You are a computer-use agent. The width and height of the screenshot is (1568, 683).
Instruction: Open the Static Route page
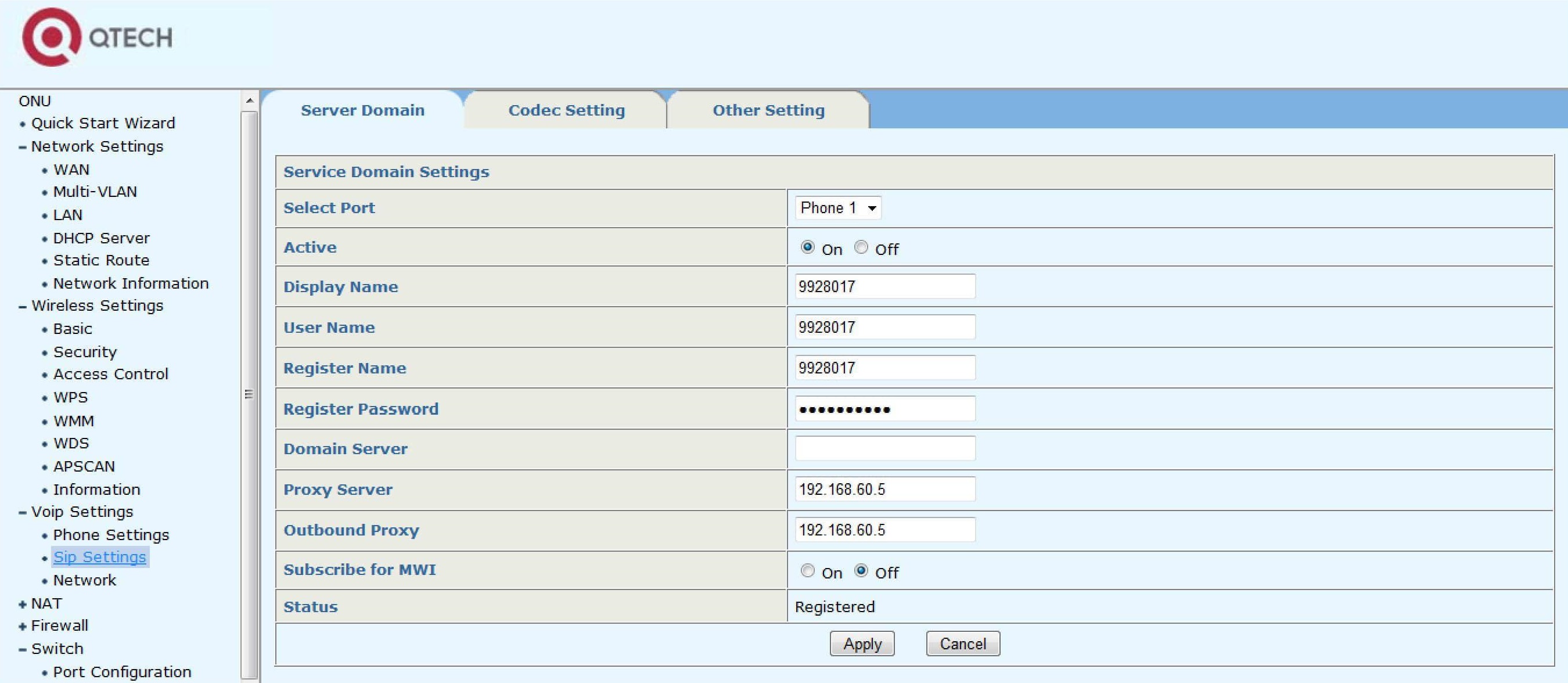[x=101, y=261]
